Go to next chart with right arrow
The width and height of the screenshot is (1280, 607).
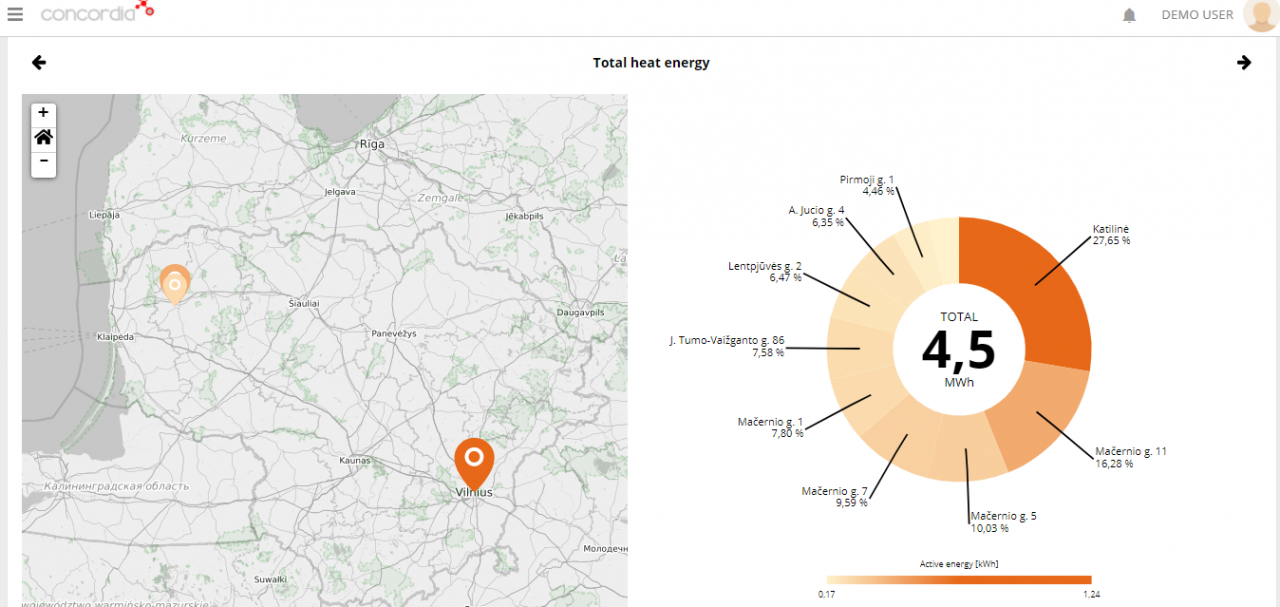click(x=1244, y=63)
